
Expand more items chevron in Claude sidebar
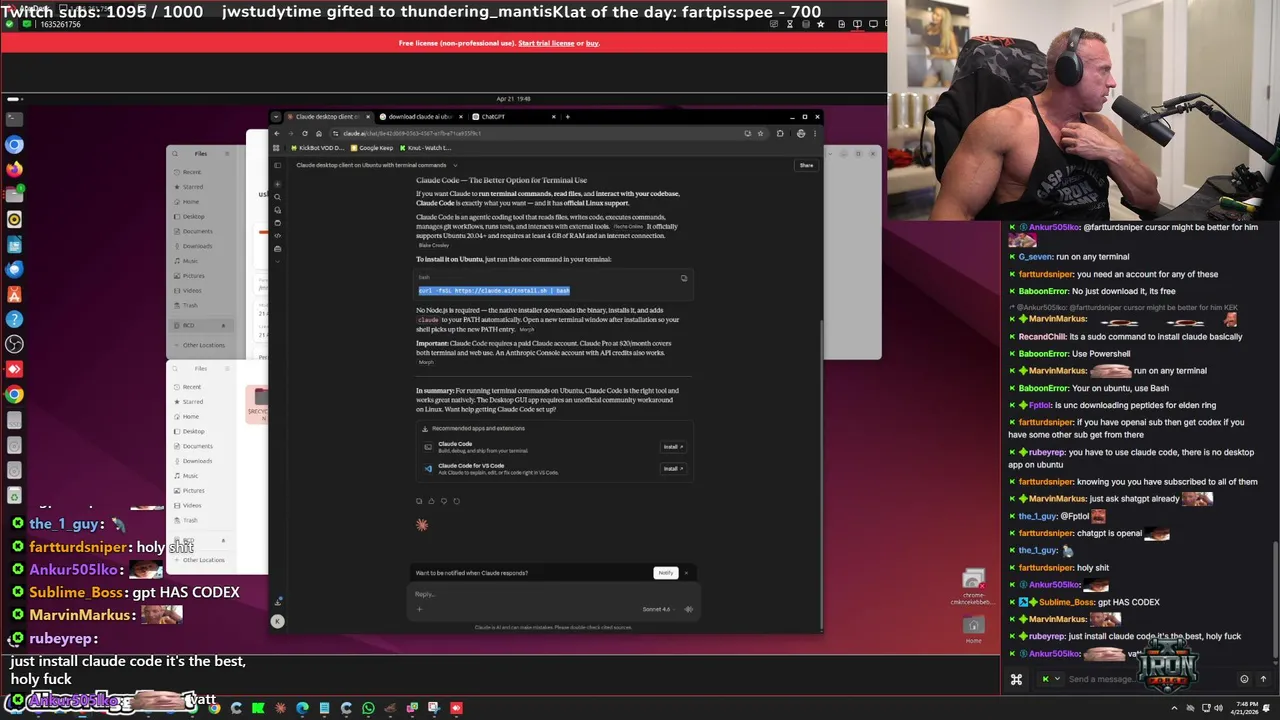click(x=277, y=261)
